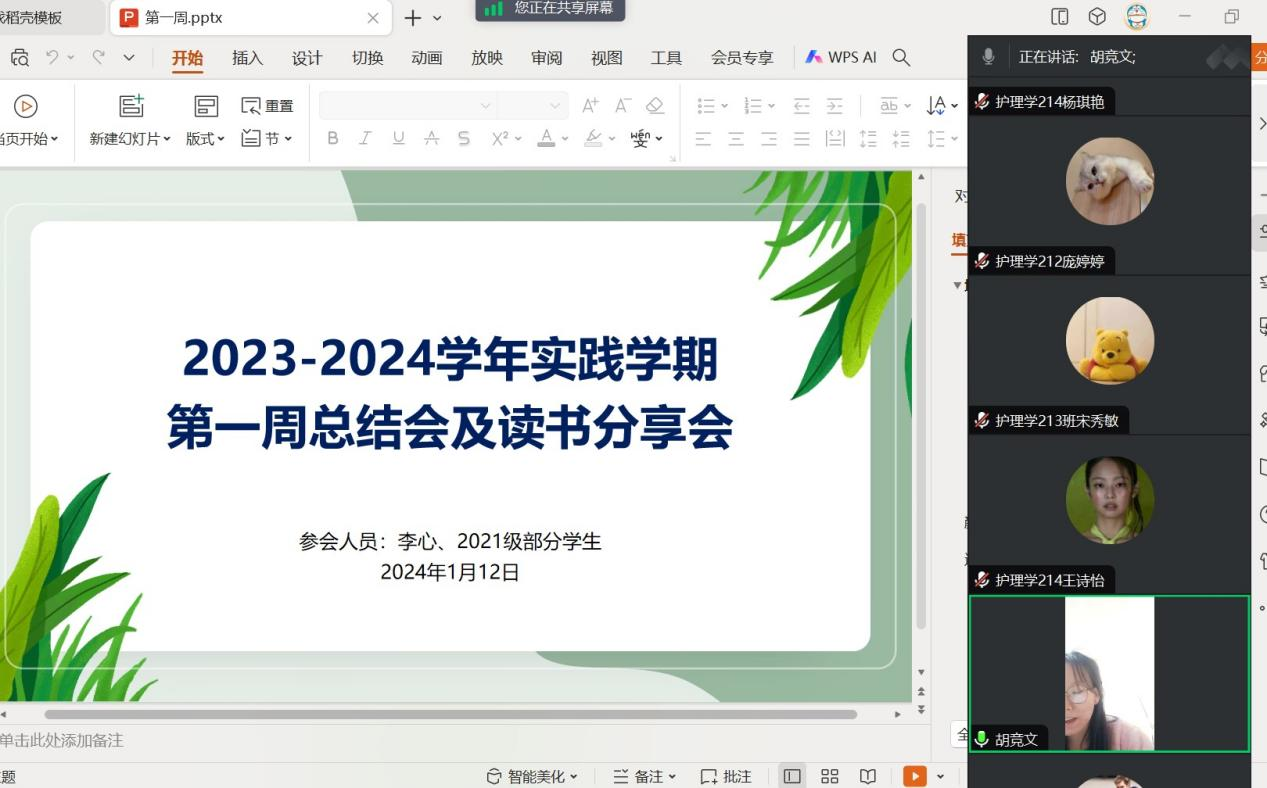
Task: Open the search magnifier in the ribbon
Action: (x=901, y=58)
